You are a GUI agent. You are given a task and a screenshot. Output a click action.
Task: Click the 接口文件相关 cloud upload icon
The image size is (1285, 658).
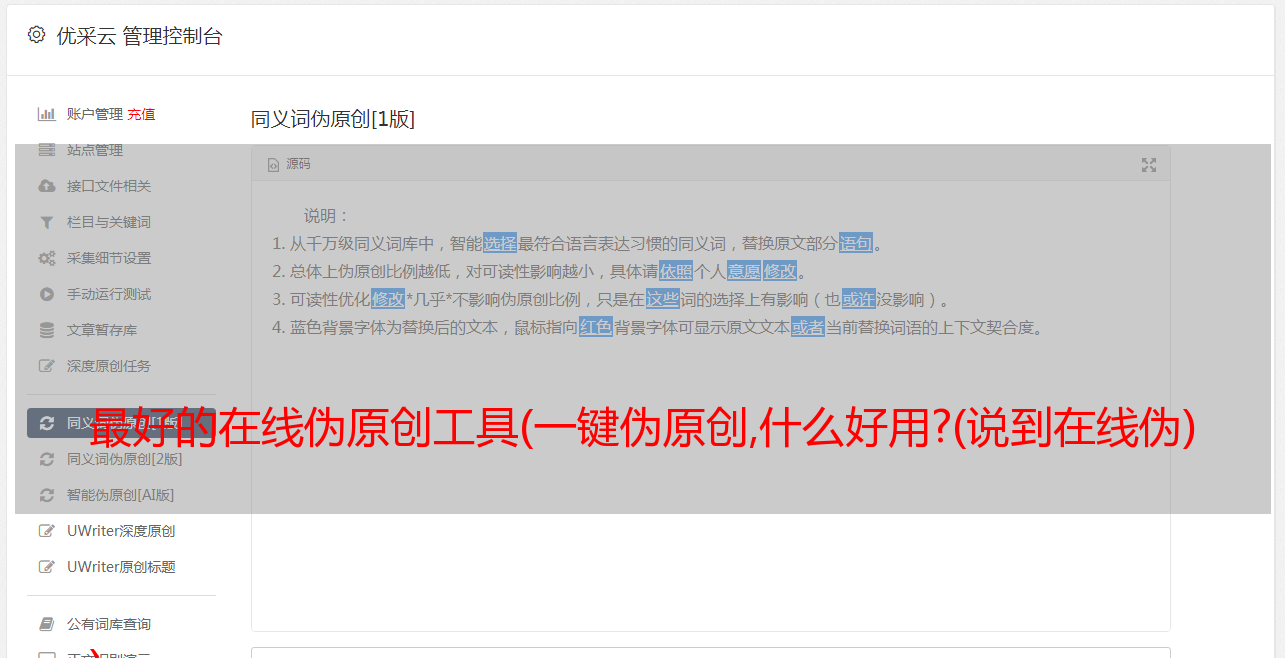(46, 186)
